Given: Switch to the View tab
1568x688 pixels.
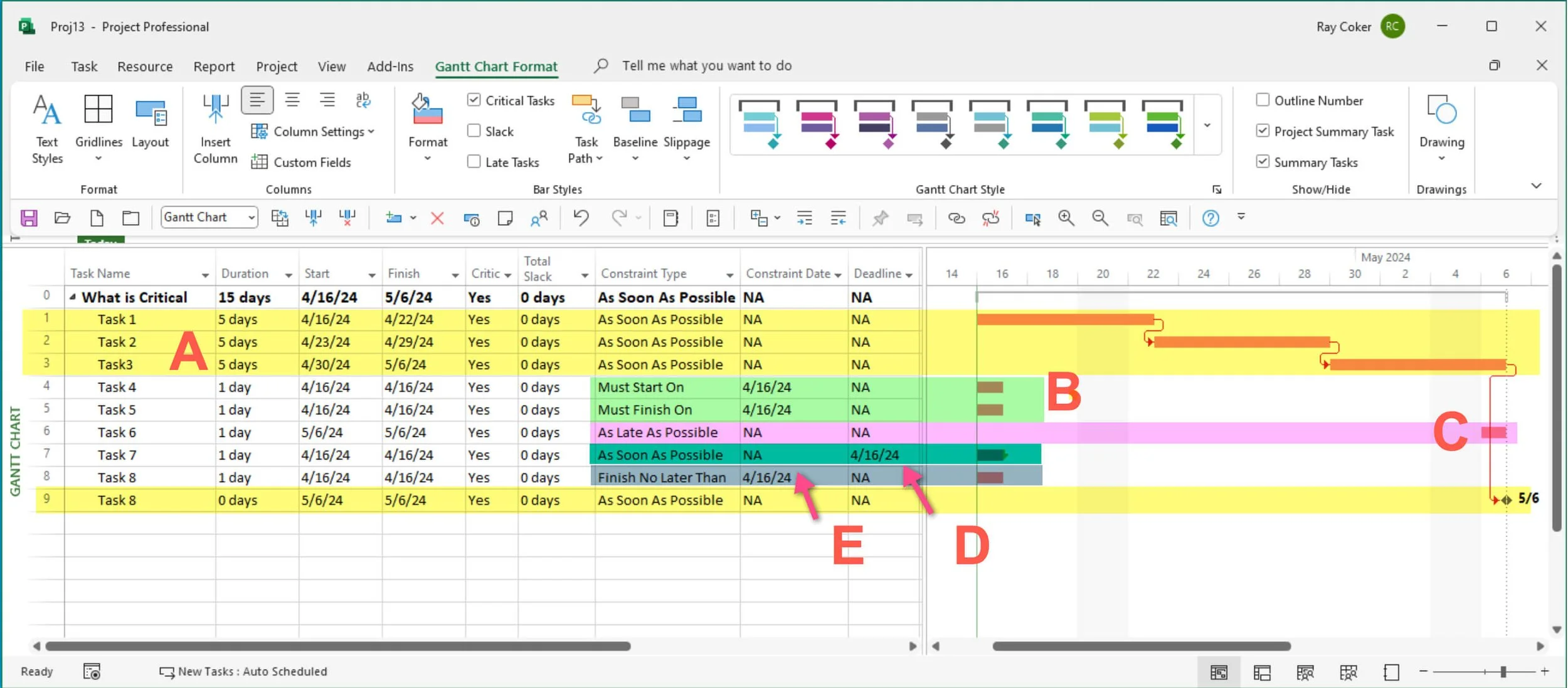Looking at the screenshot, I should [x=331, y=66].
